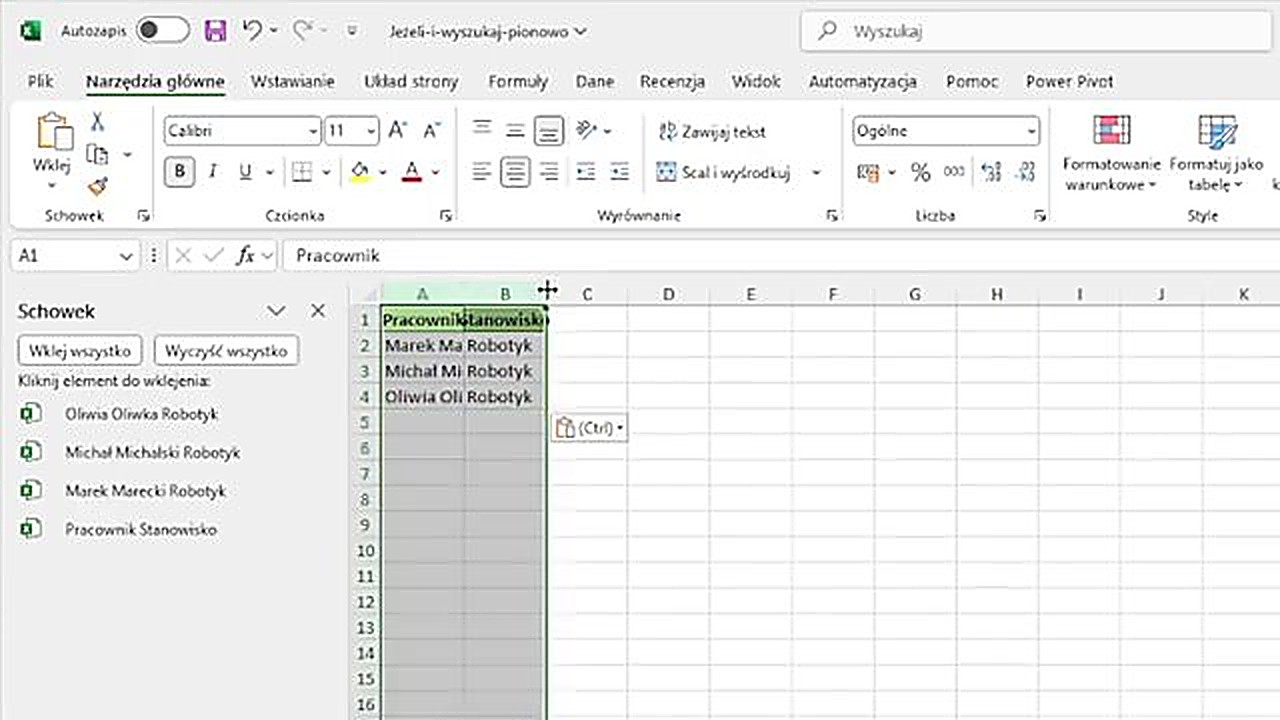This screenshot has height=720, width=1280.
Task: Toggle the Autozapis switch
Action: pyautogui.click(x=163, y=31)
